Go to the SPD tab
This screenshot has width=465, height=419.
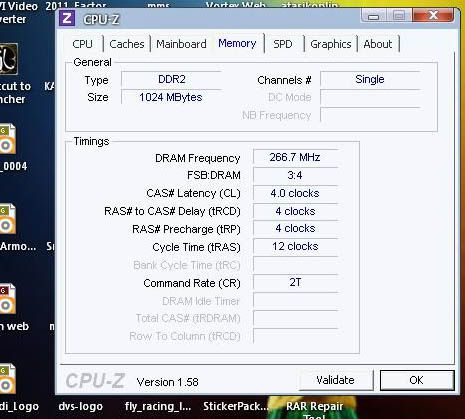(x=283, y=44)
